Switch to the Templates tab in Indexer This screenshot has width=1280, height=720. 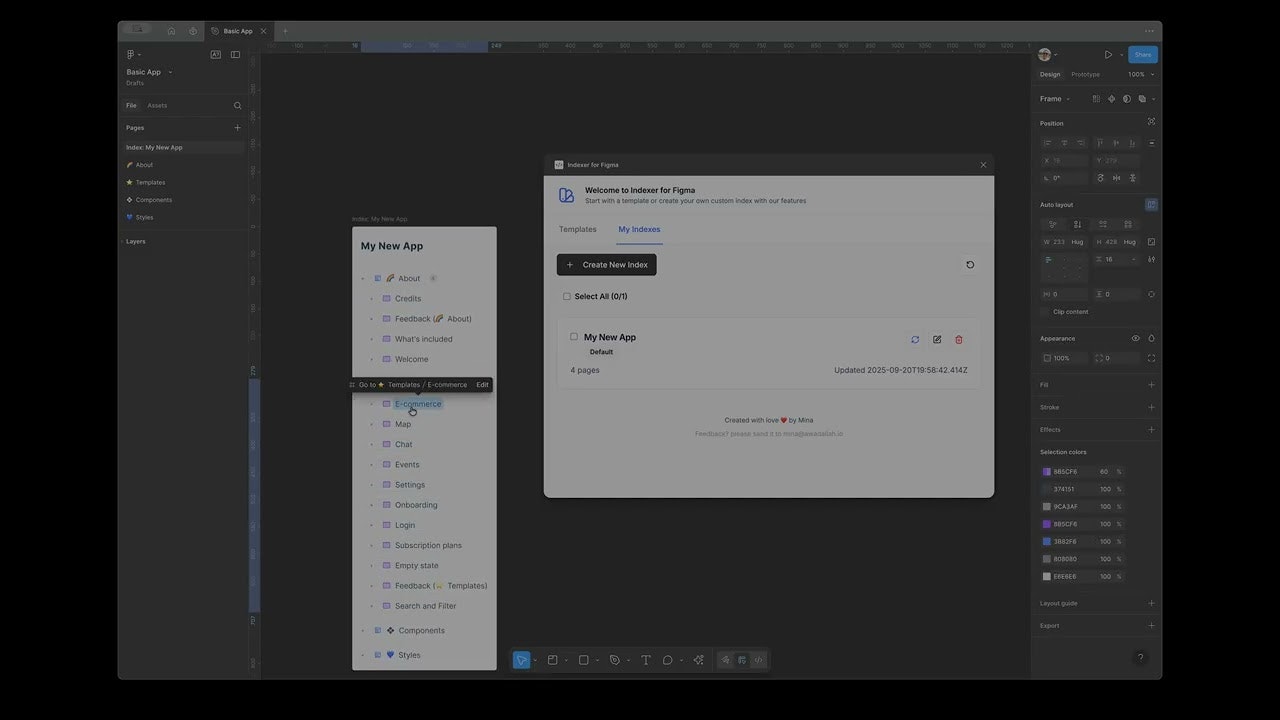coord(577,229)
